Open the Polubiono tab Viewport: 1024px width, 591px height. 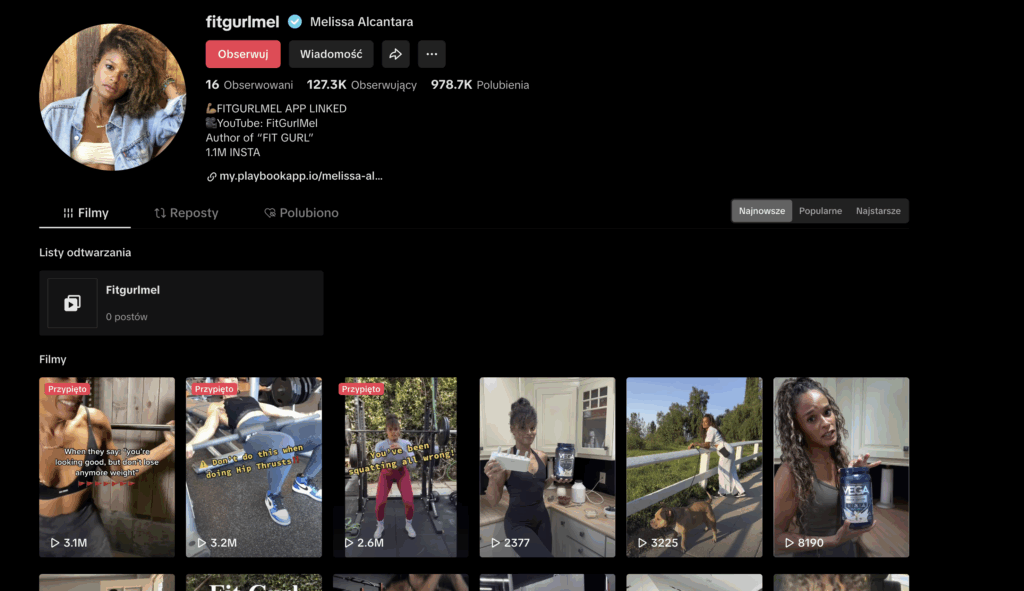point(301,213)
